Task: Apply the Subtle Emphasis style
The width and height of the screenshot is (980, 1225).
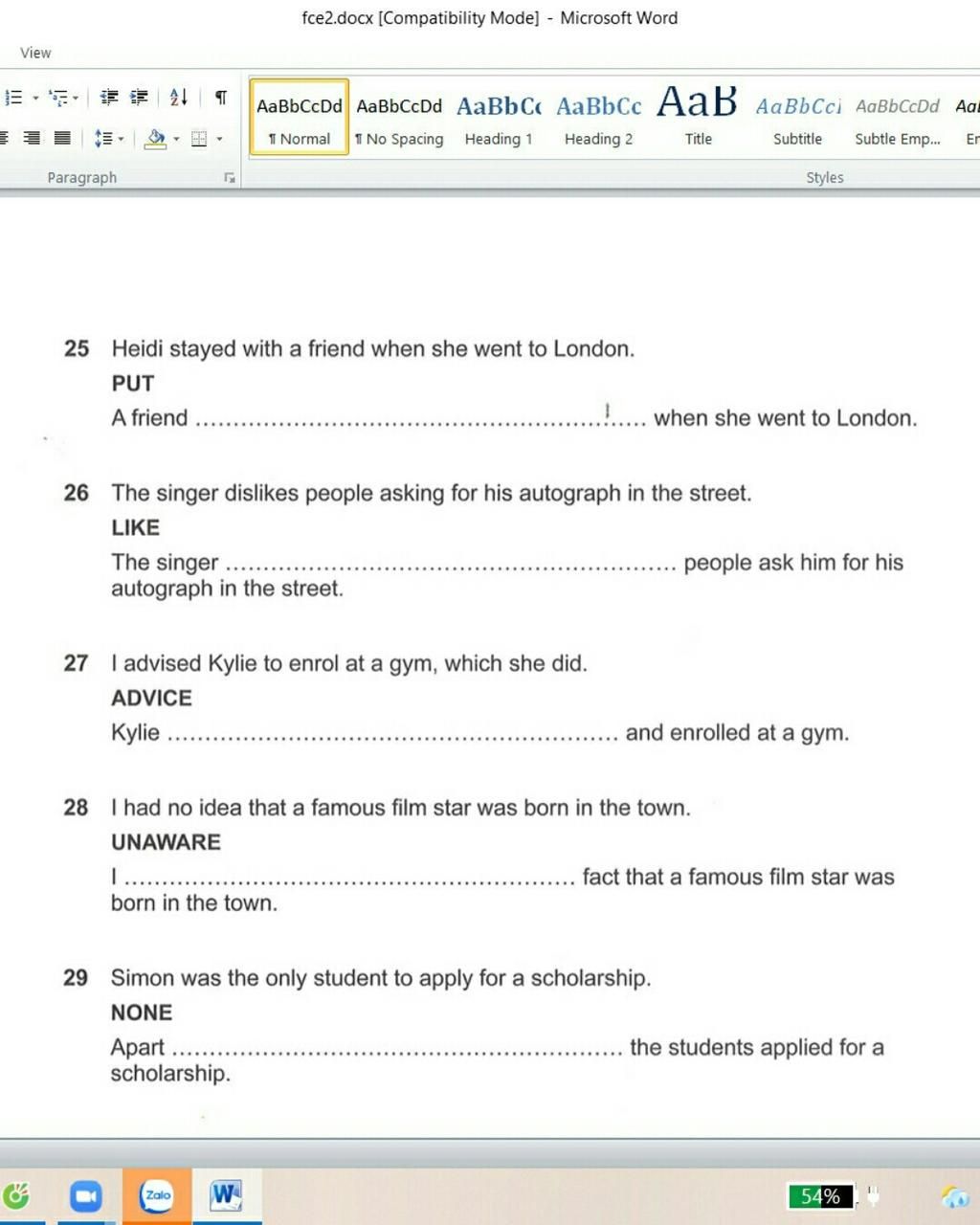Action: tap(898, 117)
